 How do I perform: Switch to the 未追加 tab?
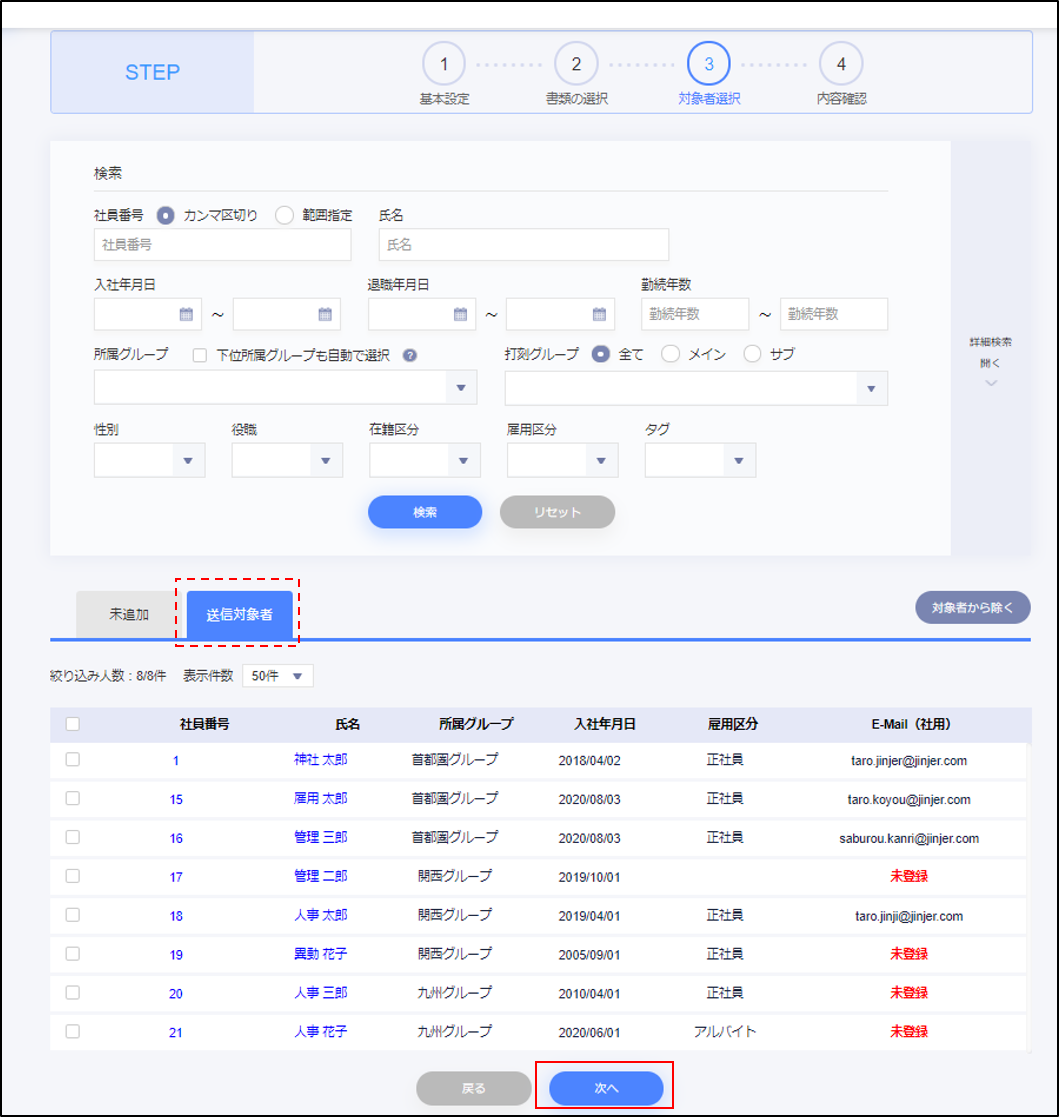[129, 614]
